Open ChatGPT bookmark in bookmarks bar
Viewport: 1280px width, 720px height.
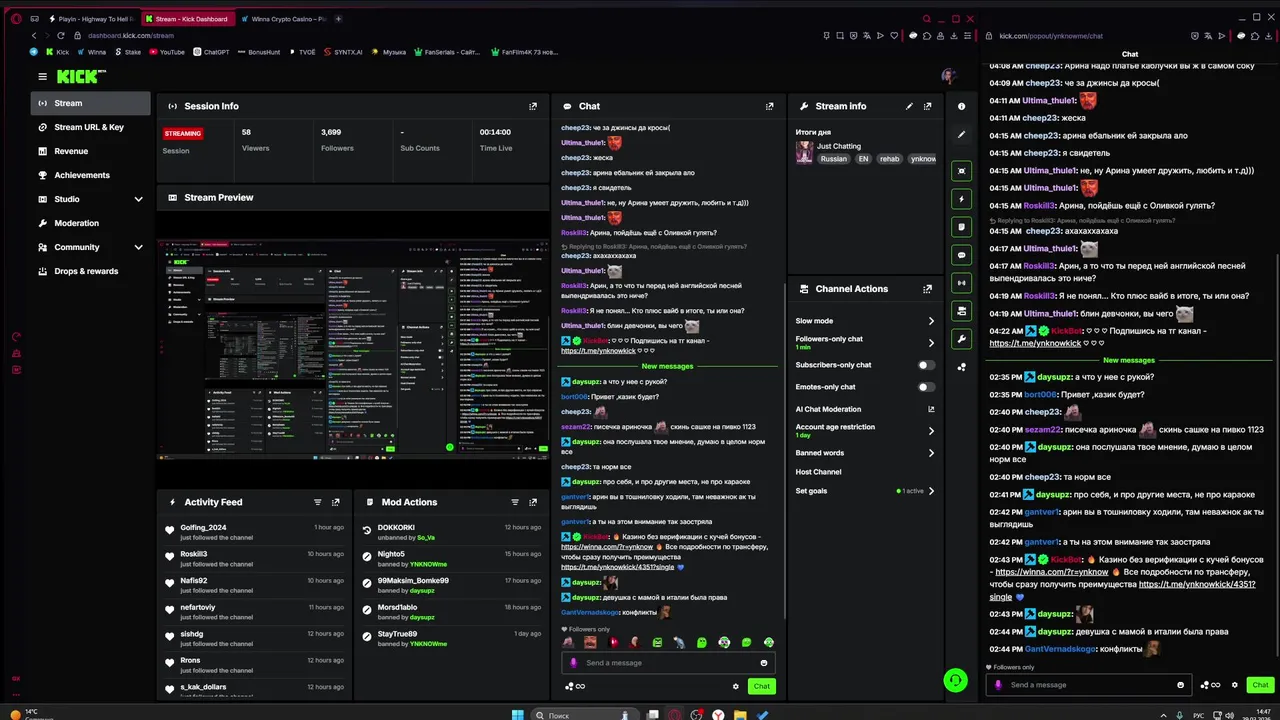click(x=211, y=52)
